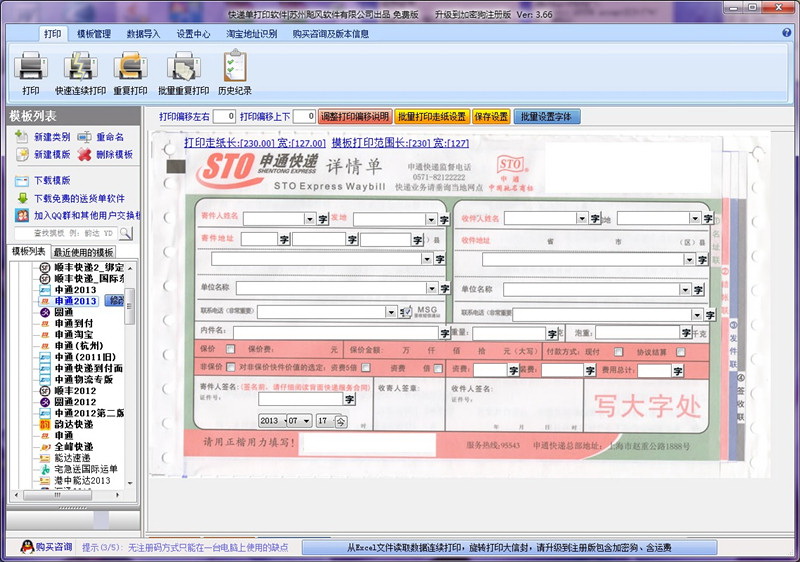The height and width of the screenshot is (562, 800).
Task: Click 字 font button beside sender 单位名称
Action: pos(445,289)
